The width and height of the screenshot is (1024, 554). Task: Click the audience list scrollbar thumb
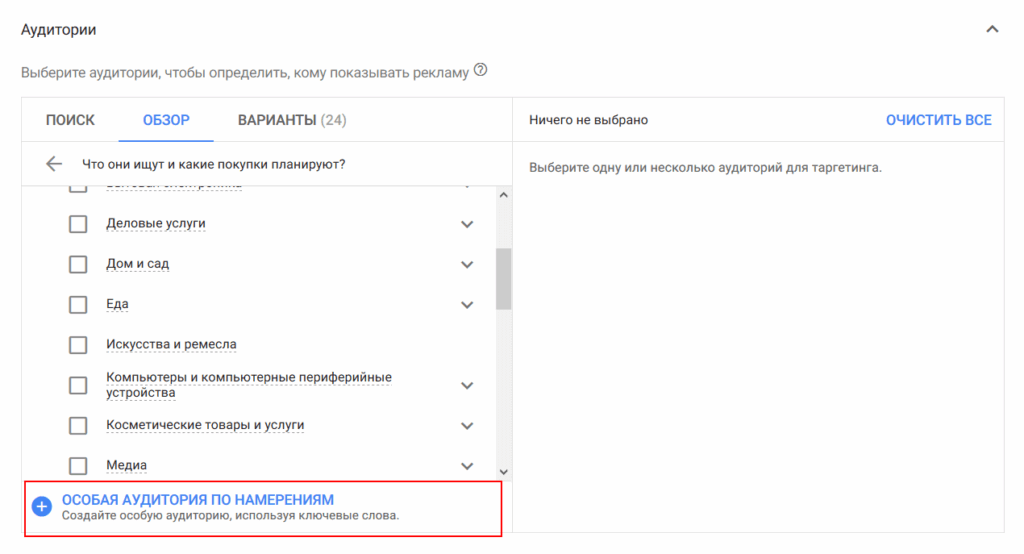tap(503, 278)
